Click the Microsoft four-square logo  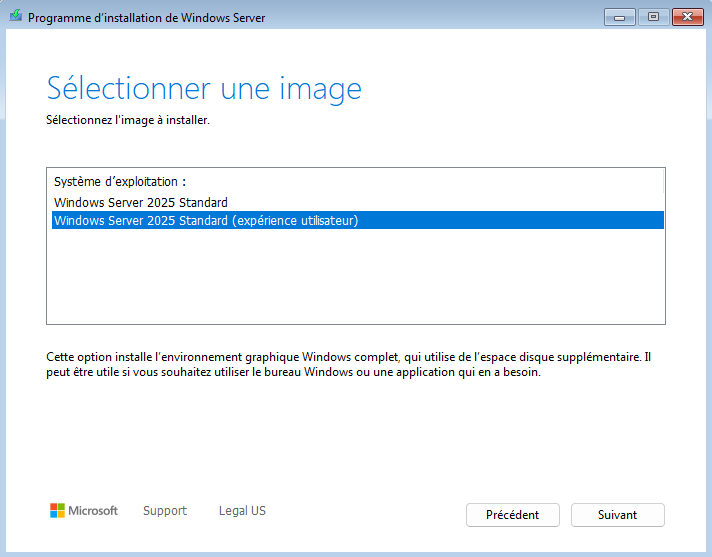click(57, 511)
